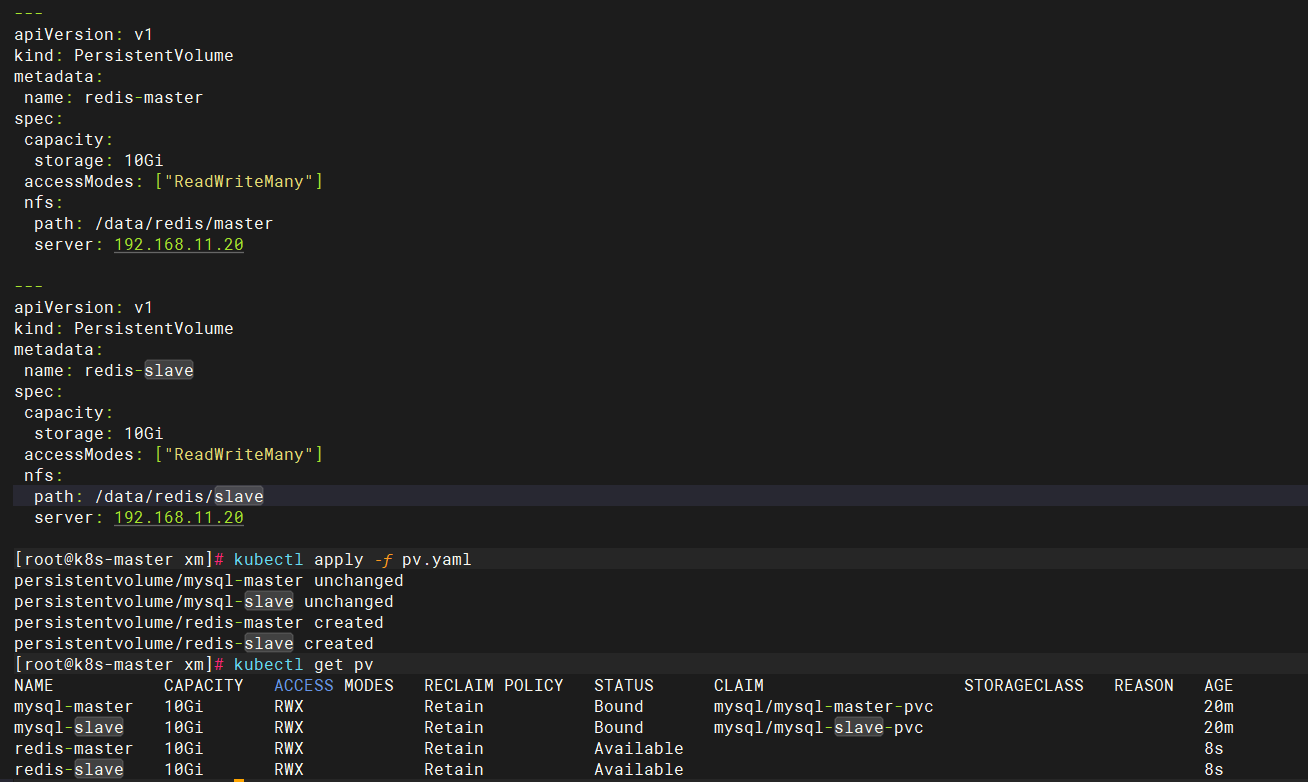The height and width of the screenshot is (782, 1308).
Task: Click 10Gi capacity in the mysql-master row
Action: [x=184, y=706]
